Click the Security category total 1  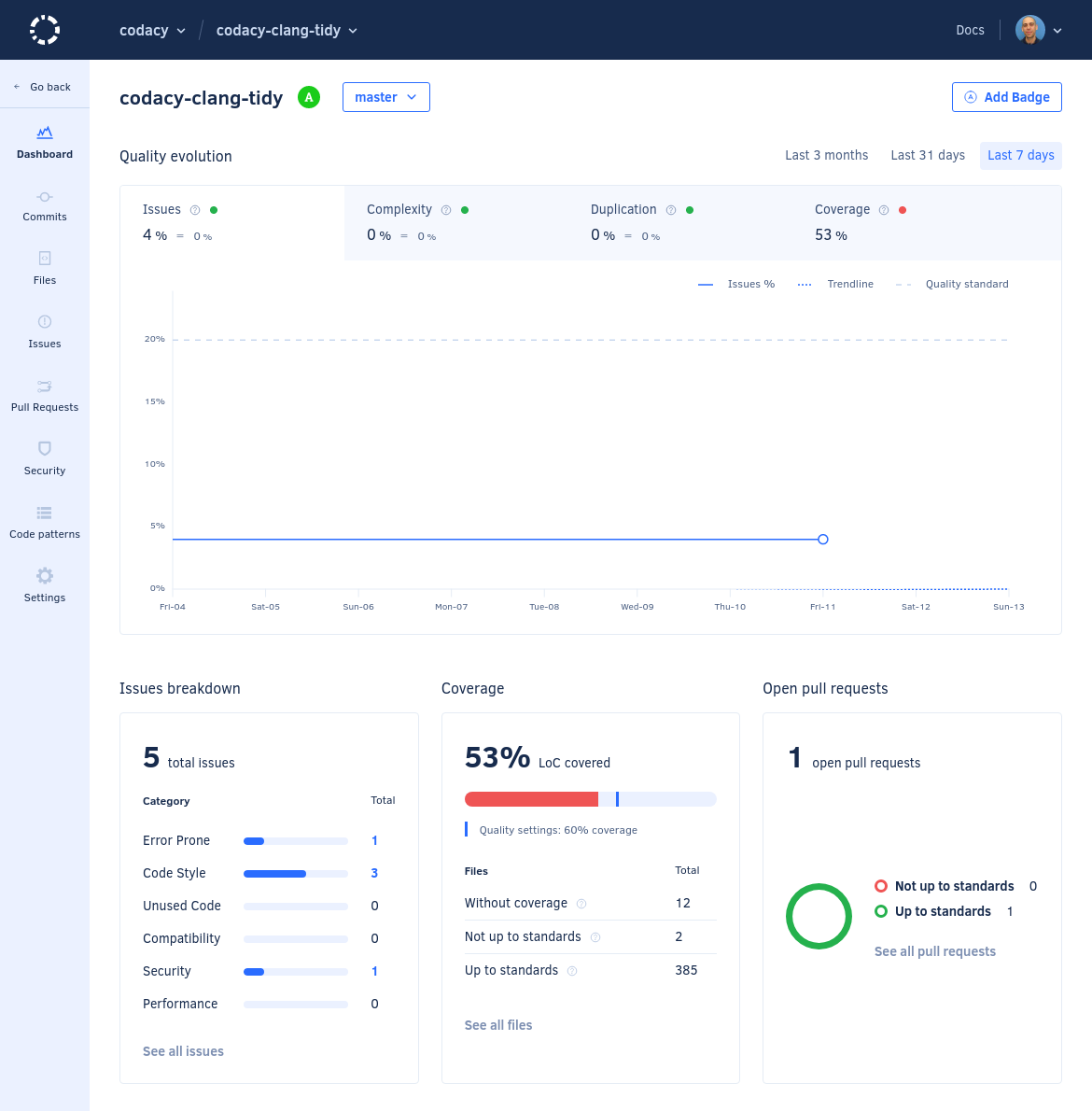pyautogui.click(x=374, y=971)
